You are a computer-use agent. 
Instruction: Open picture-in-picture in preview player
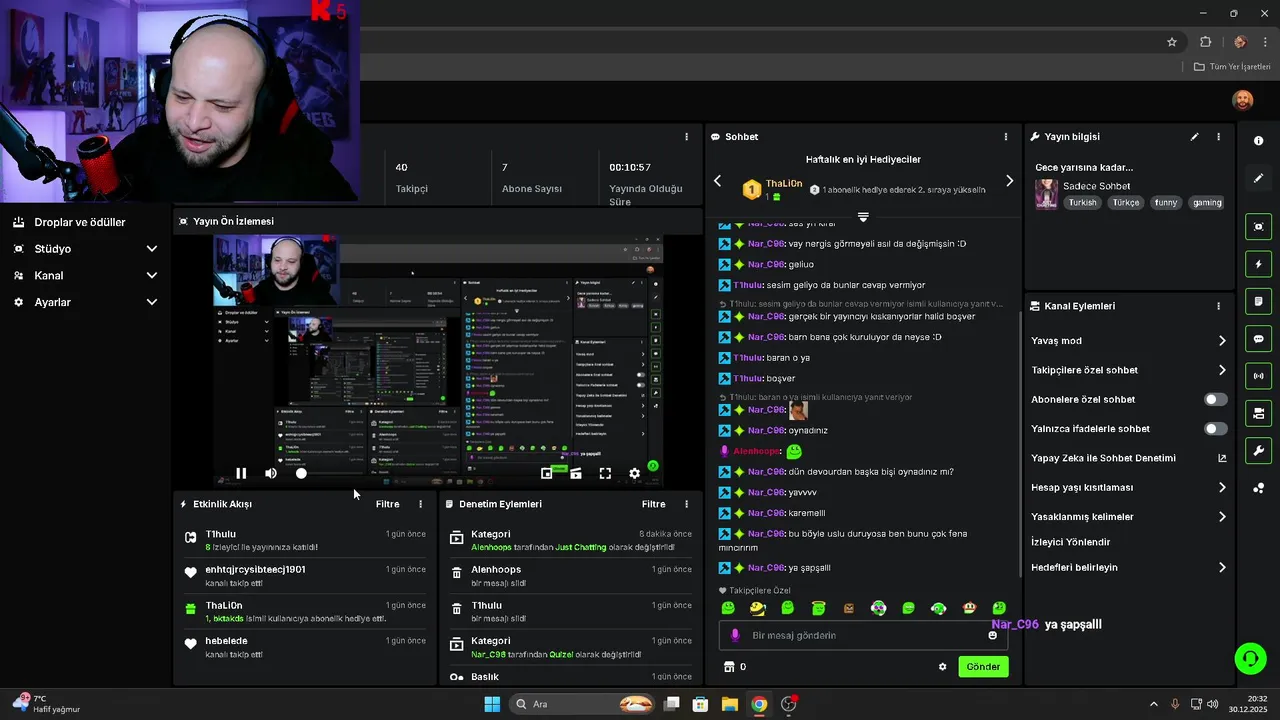pos(546,473)
